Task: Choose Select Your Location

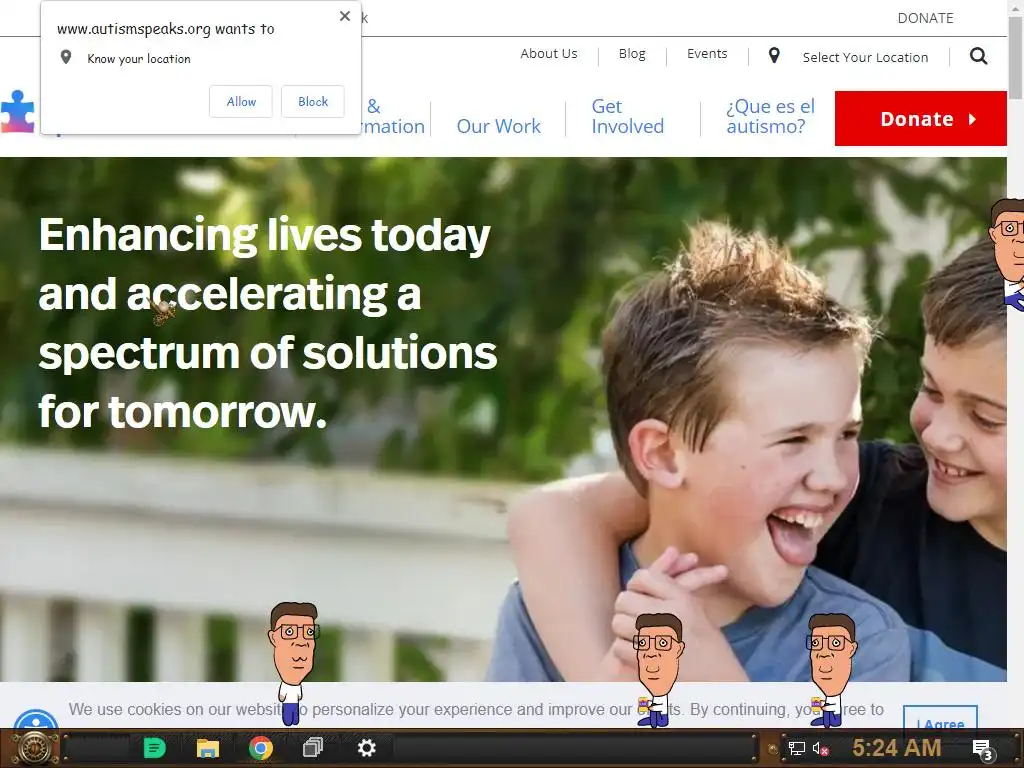Action: click(x=865, y=57)
